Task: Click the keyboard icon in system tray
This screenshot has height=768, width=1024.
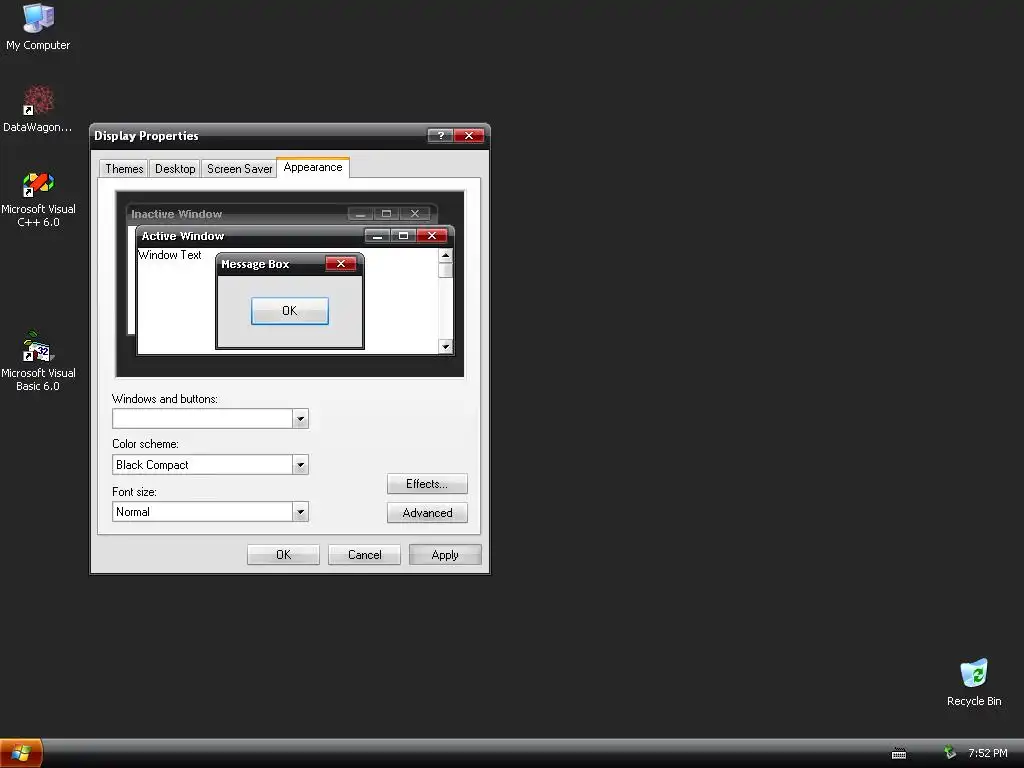Action: coord(899,754)
